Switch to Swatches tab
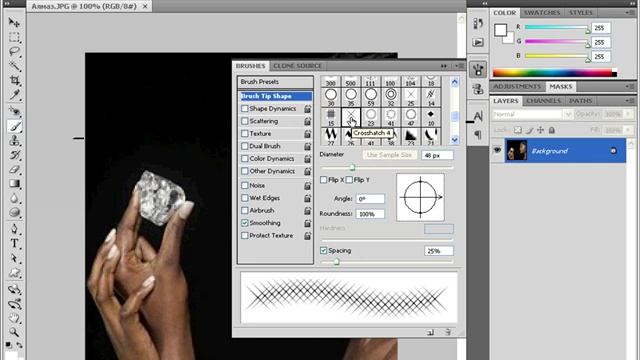Image resolution: width=640 pixels, height=360 pixels. pos(542,13)
